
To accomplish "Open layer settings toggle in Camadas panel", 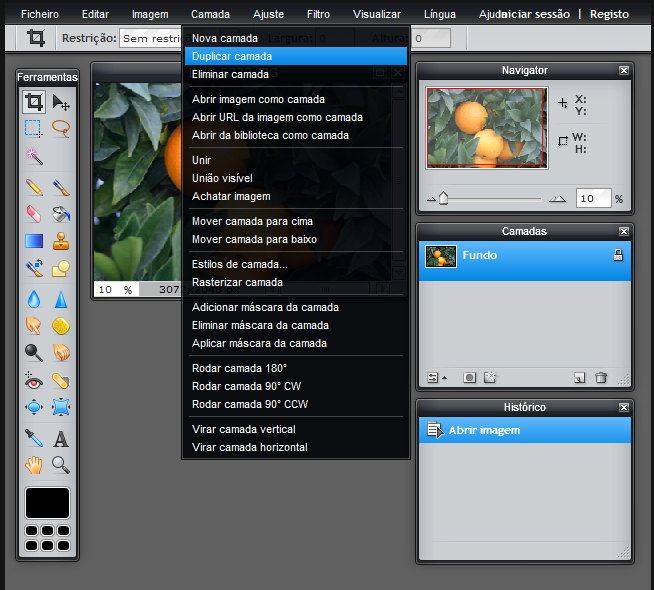I will [x=437, y=378].
